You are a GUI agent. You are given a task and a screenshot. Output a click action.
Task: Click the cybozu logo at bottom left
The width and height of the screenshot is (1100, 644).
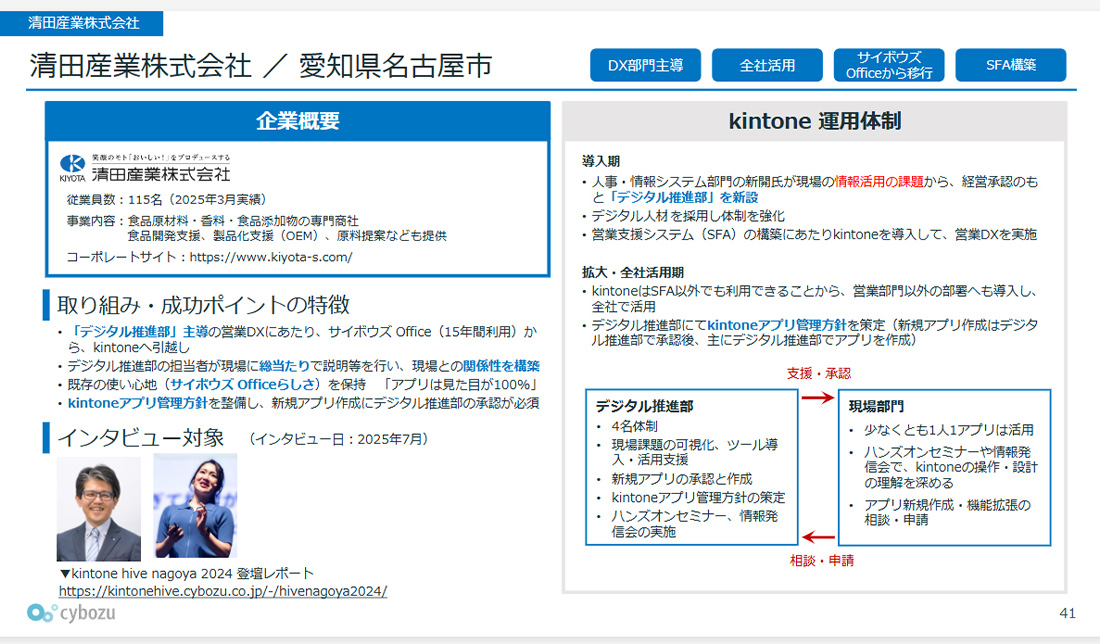71,612
